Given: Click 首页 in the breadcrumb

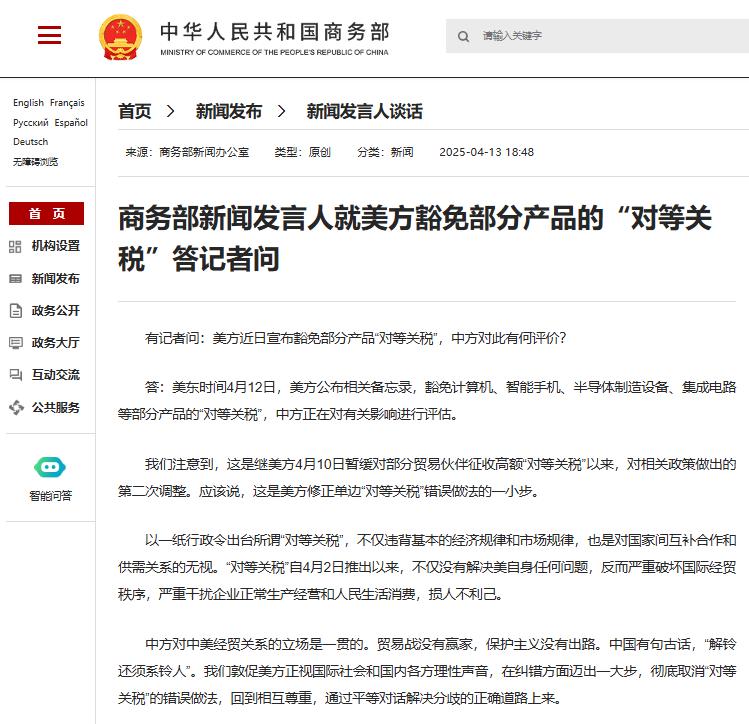Looking at the screenshot, I should pyautogui.click(x=134, y=111).
